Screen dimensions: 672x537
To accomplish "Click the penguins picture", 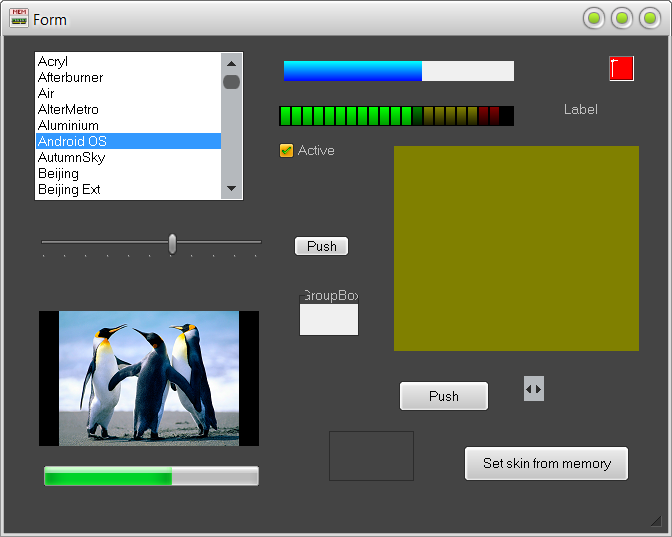I will pyautogui.click(x=149, y=378).
